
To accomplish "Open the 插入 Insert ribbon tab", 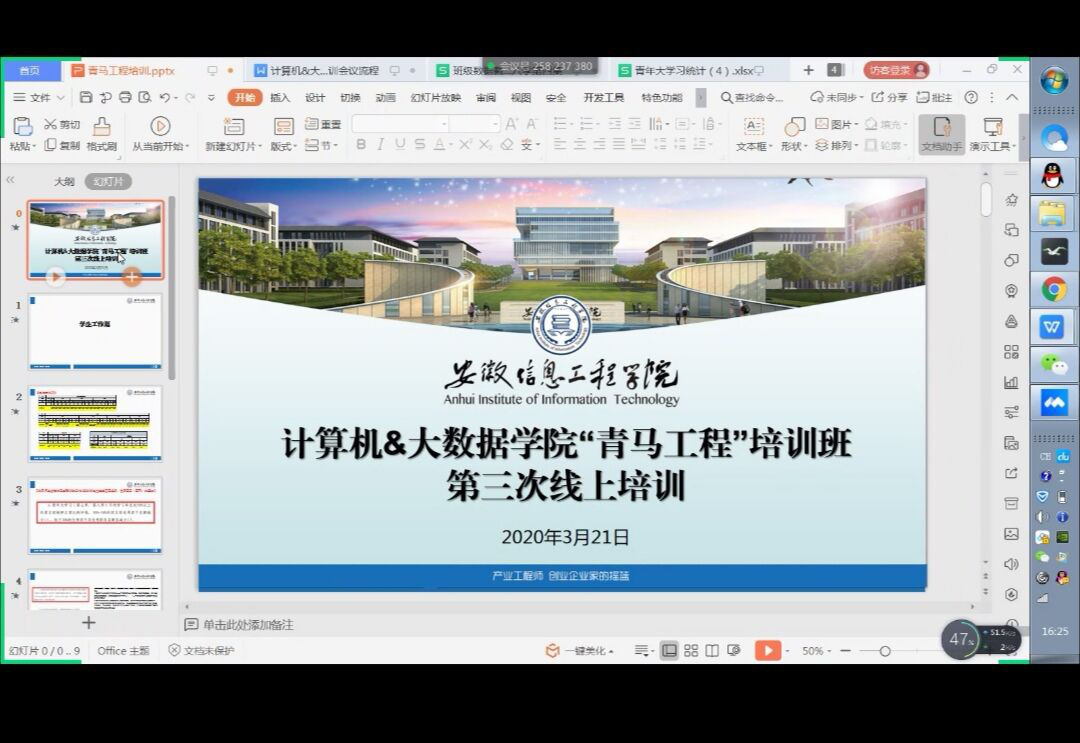I will coord(280,97).
